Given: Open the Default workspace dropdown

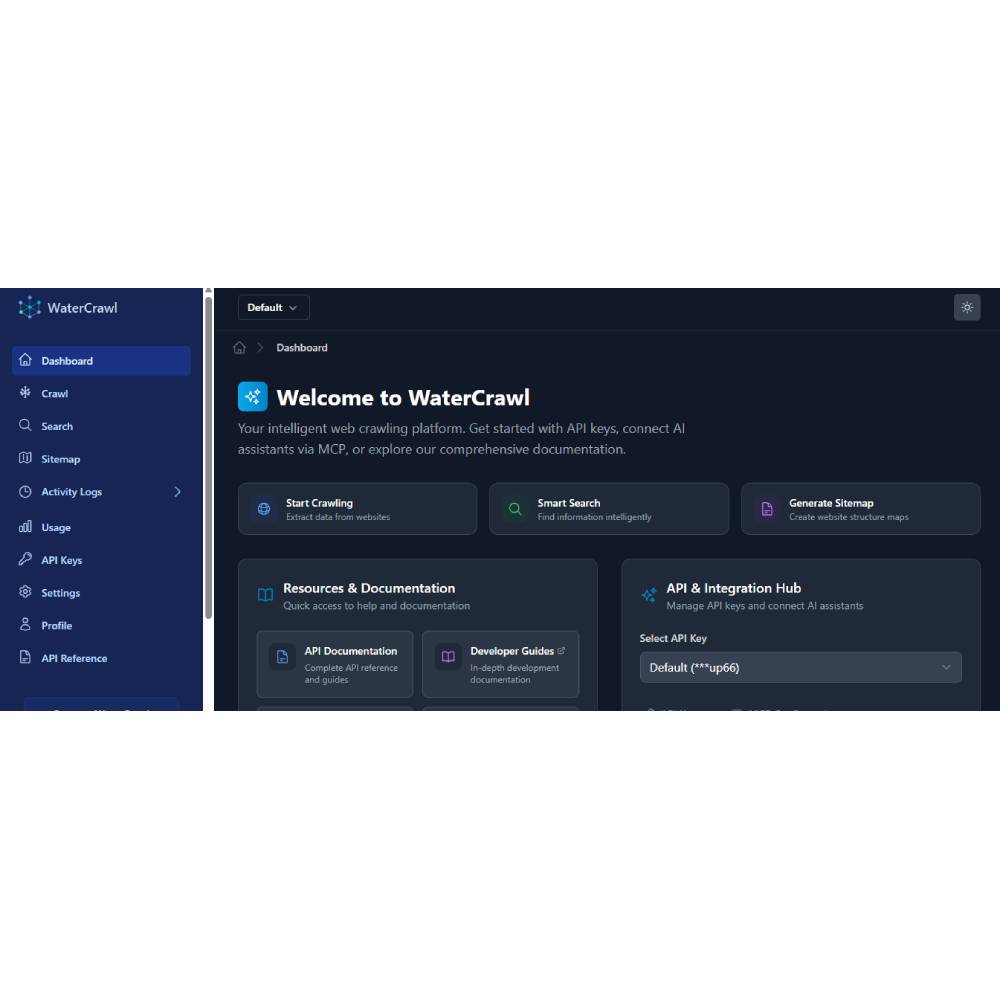Looking at the screenshot, I should point(272,307).
